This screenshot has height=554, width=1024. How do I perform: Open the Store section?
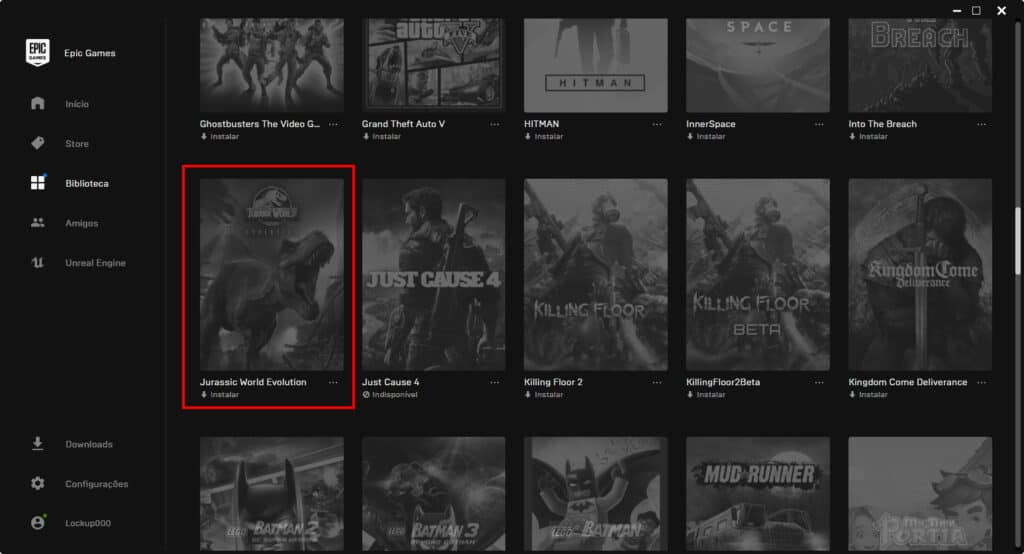[x=77, y=144]
